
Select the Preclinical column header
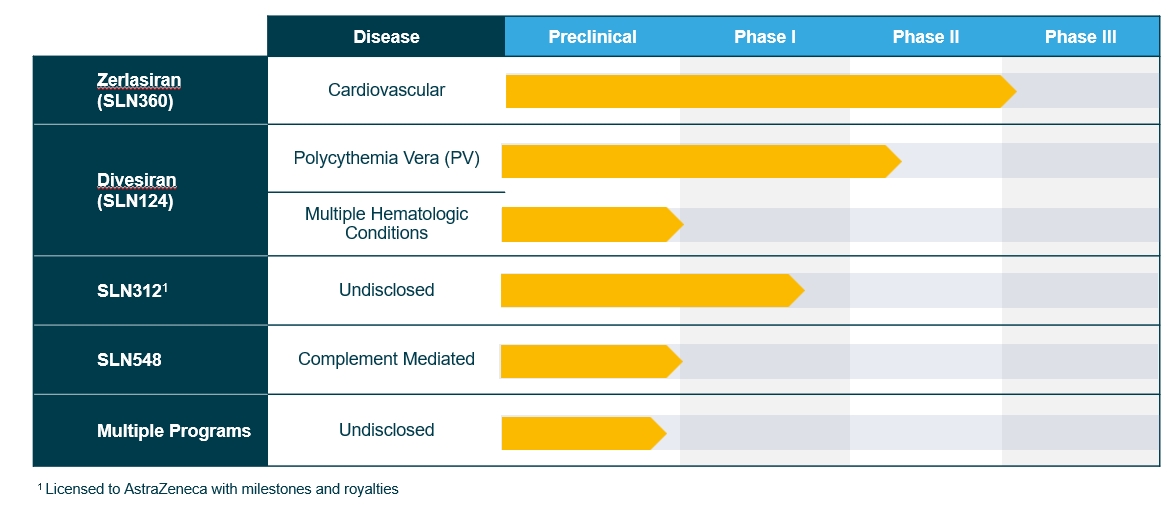[x=592, y=37]
